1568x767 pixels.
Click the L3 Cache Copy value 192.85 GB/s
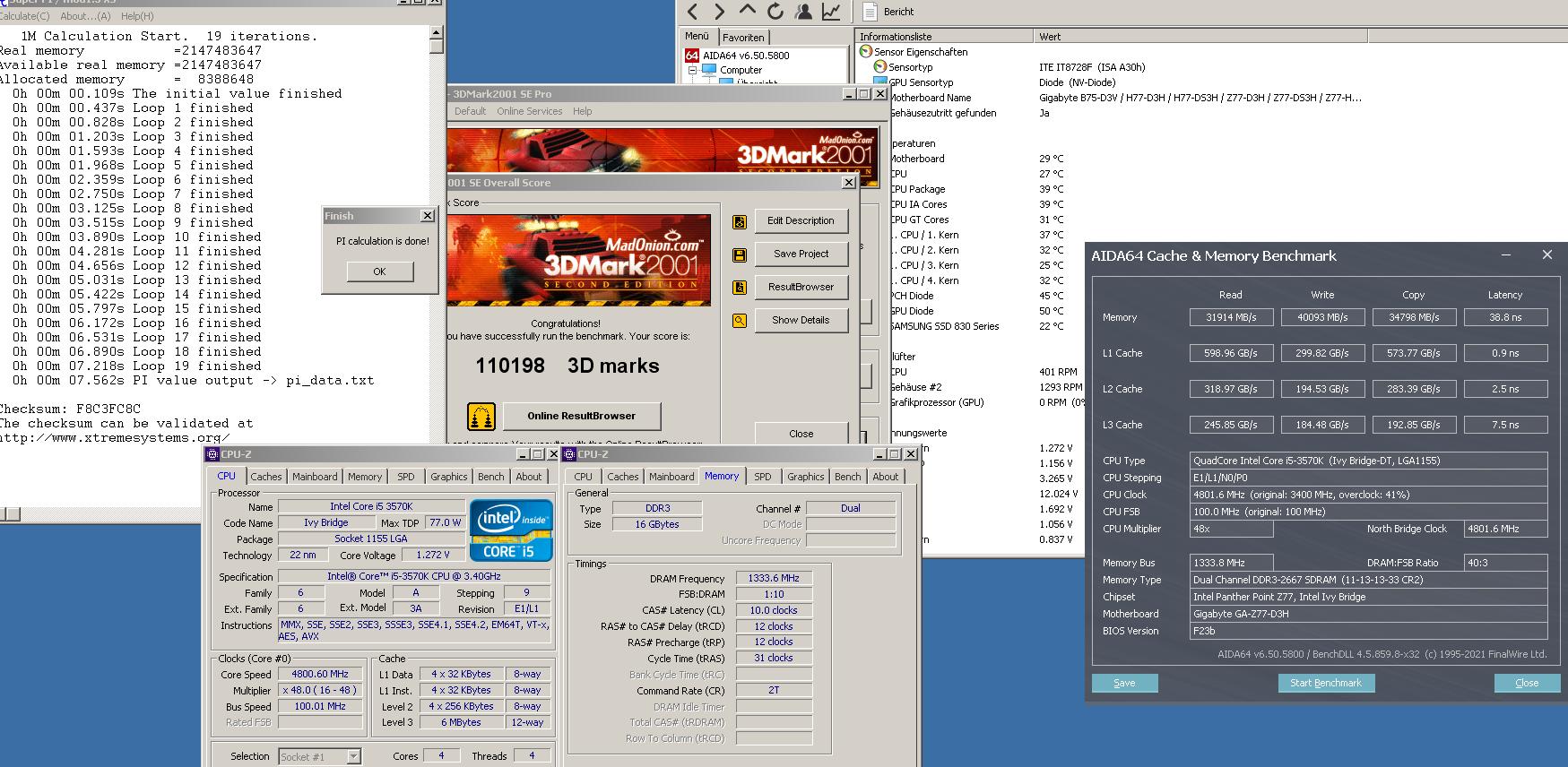pos(1414,425)
